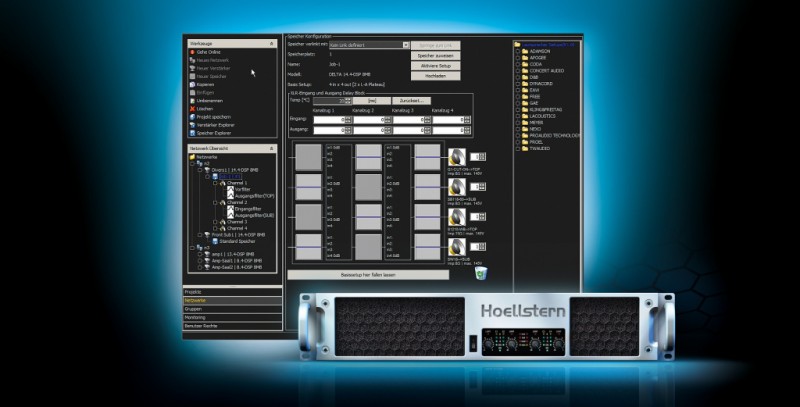This screenshot has width=800, height=407.
Task: Expand the L-ACOUSTICS folder node
Action: point(518,116)
